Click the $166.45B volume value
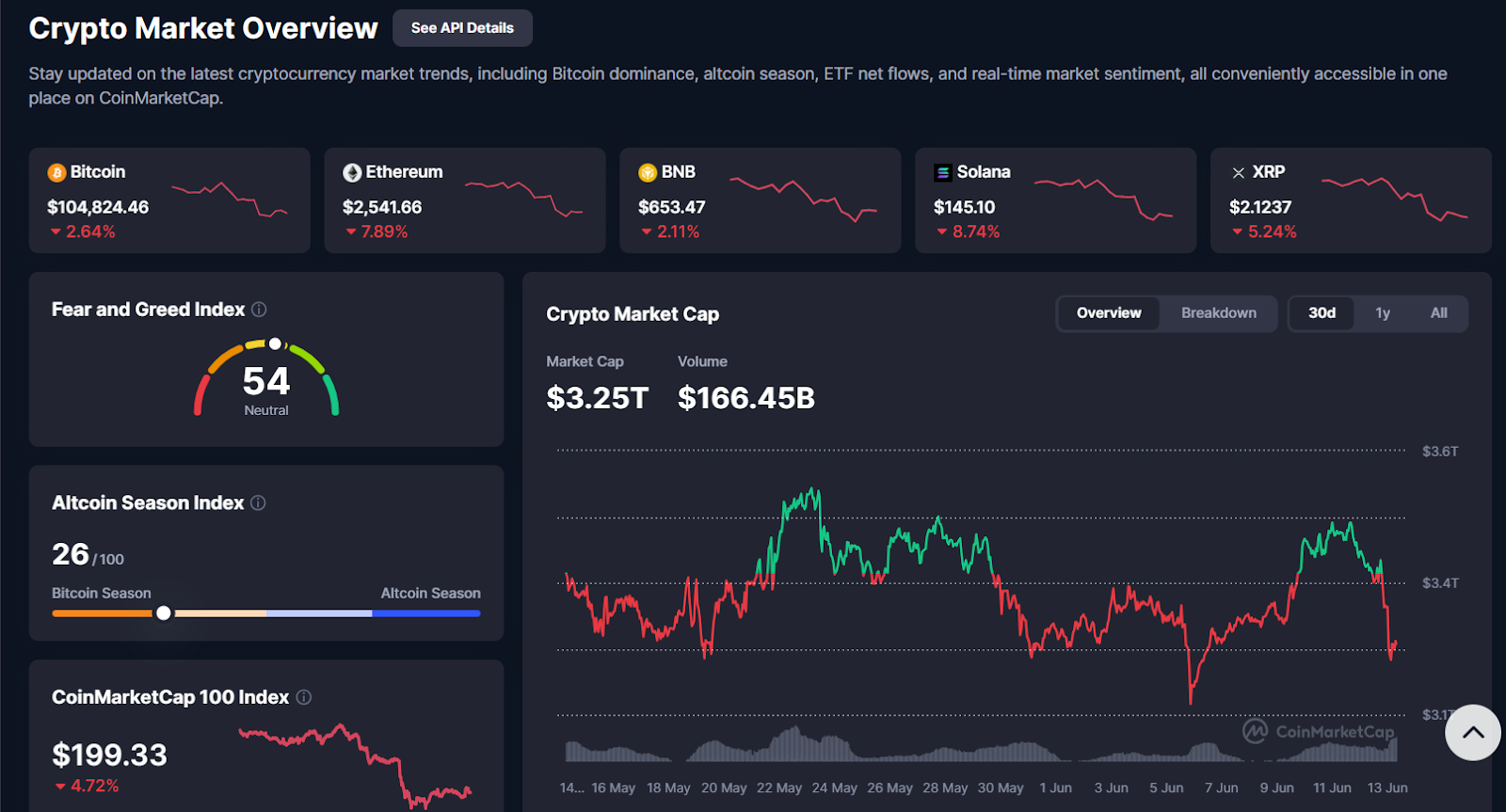This screenshot has height=812, width=1506. pyautogui.click(x=746, y=398)
